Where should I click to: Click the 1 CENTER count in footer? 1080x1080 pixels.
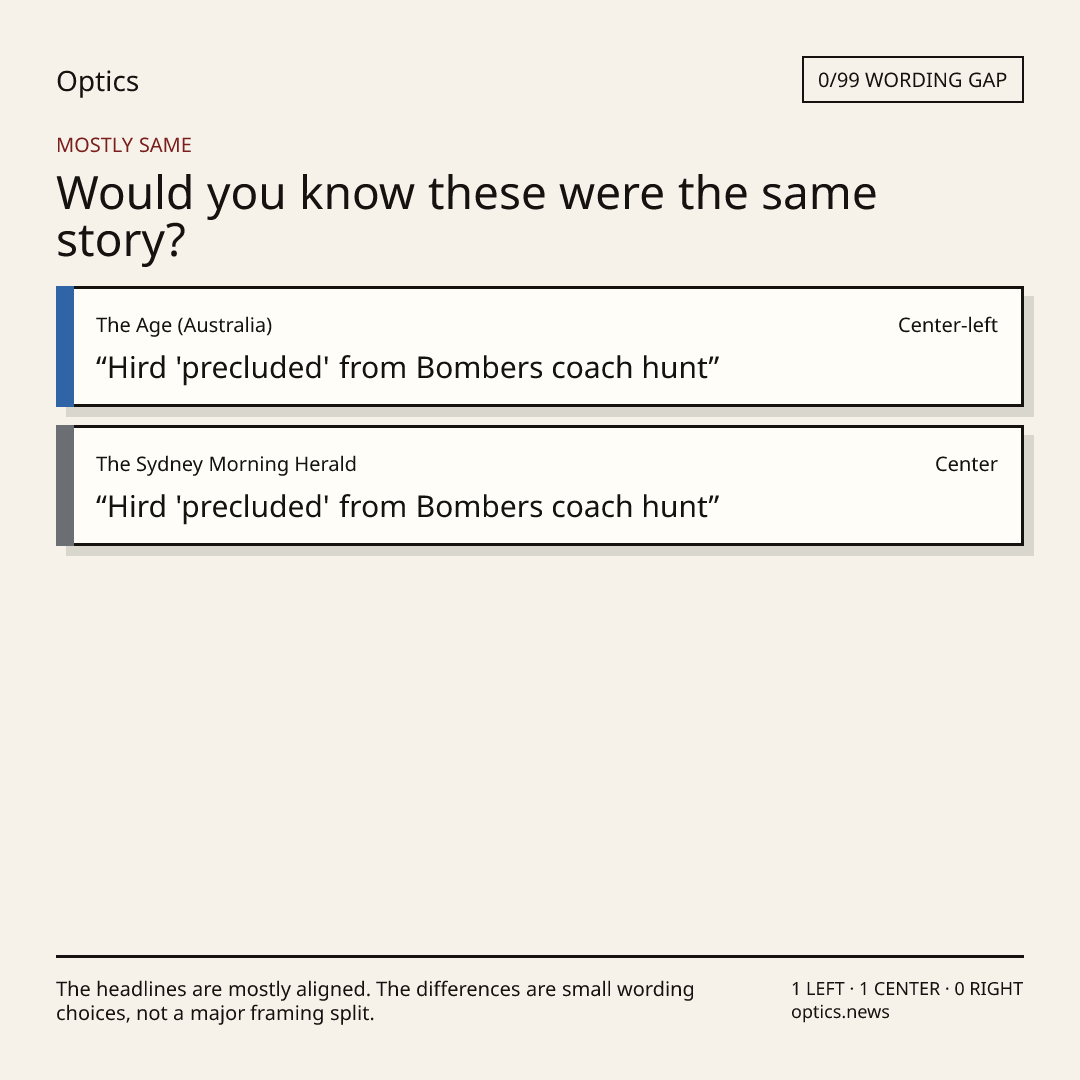pos(899,989)
